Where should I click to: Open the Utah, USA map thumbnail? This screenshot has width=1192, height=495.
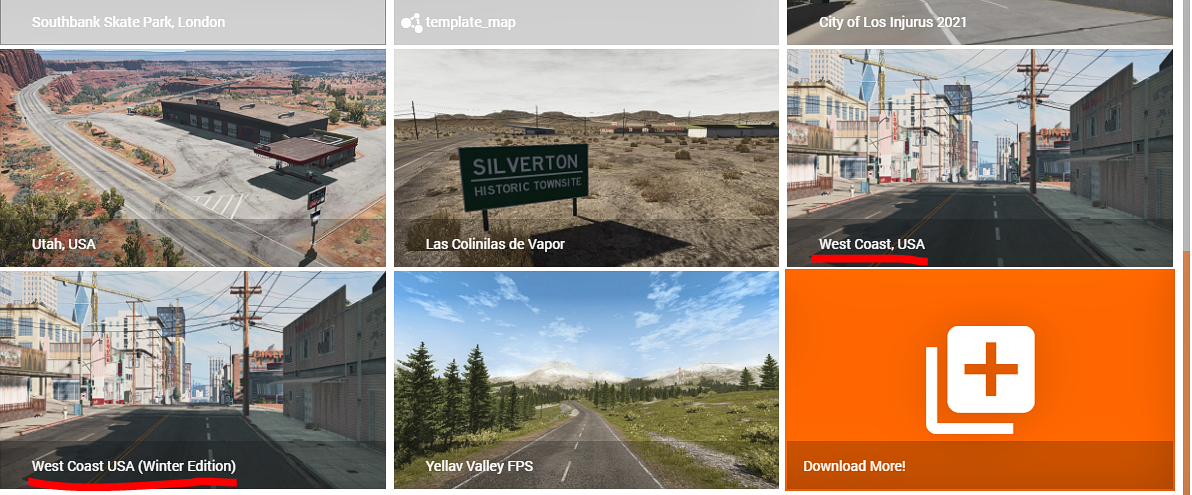pos(192,157)
